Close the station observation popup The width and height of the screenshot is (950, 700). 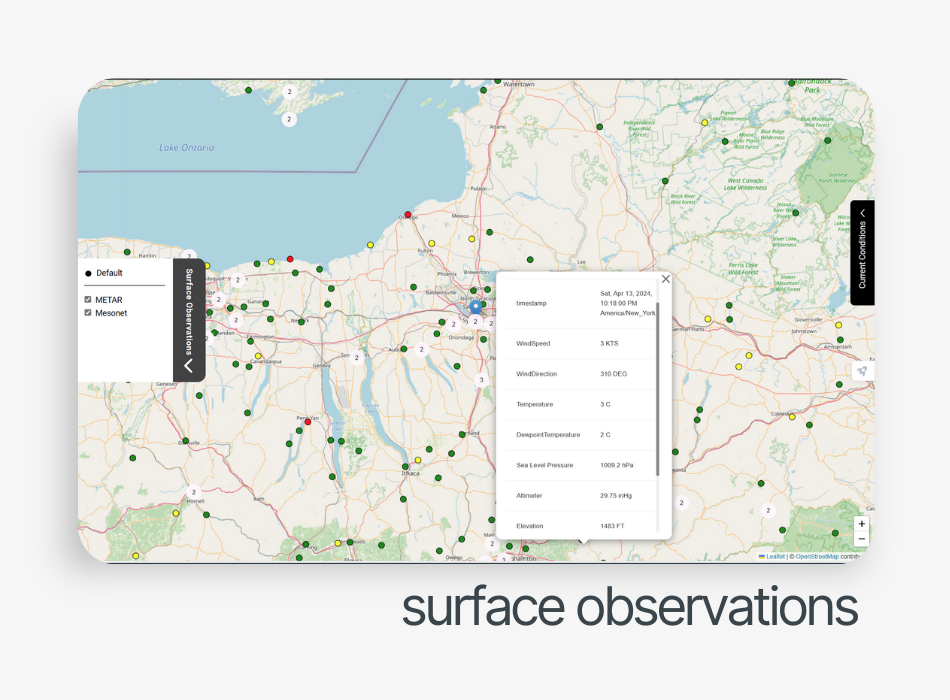[666, 279]
